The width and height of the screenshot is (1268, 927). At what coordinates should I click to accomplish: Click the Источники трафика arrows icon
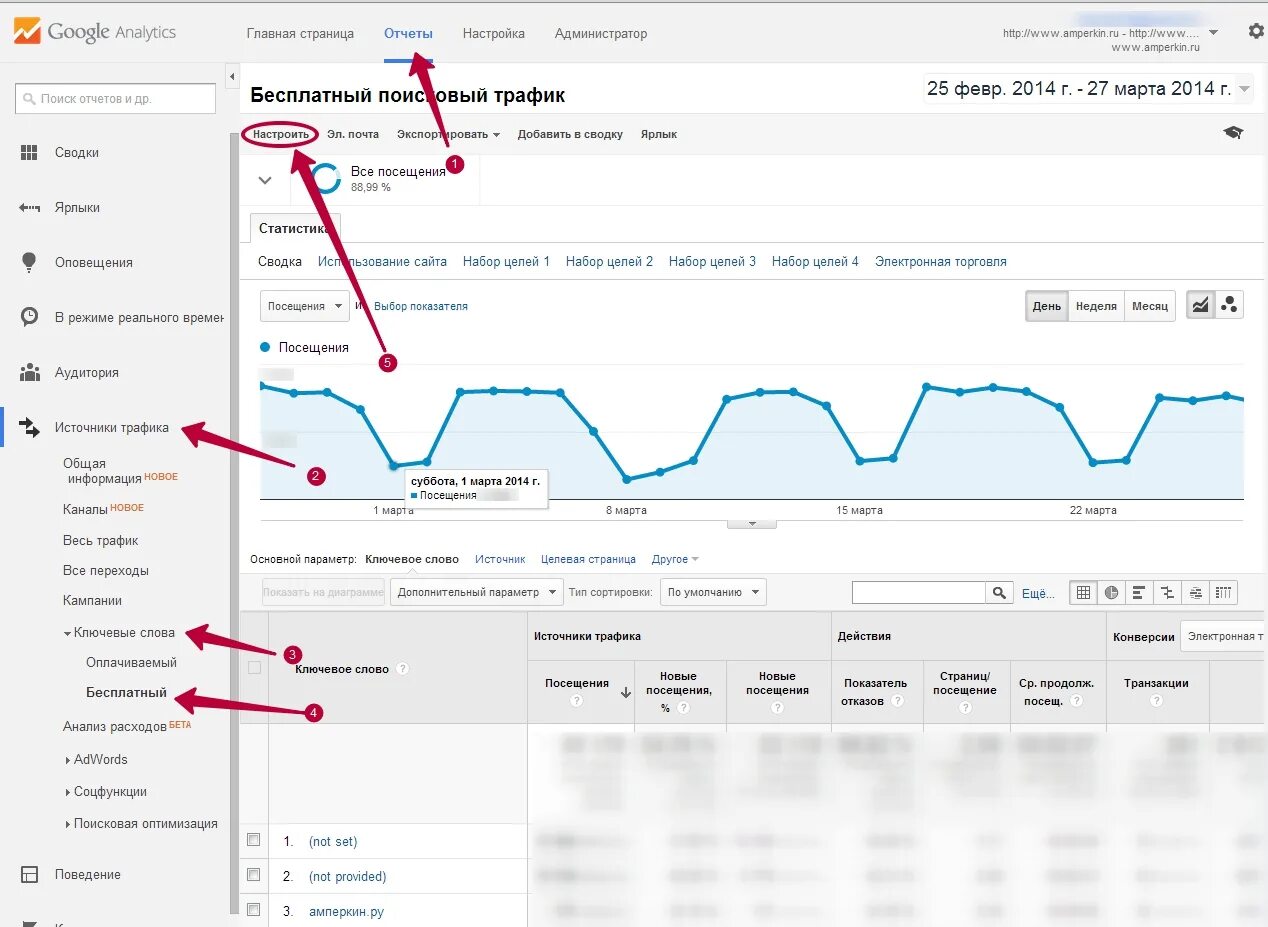29,427
